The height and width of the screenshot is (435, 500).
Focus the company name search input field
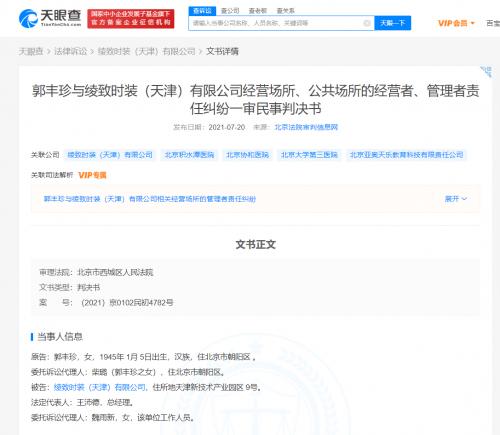(277, 23)
